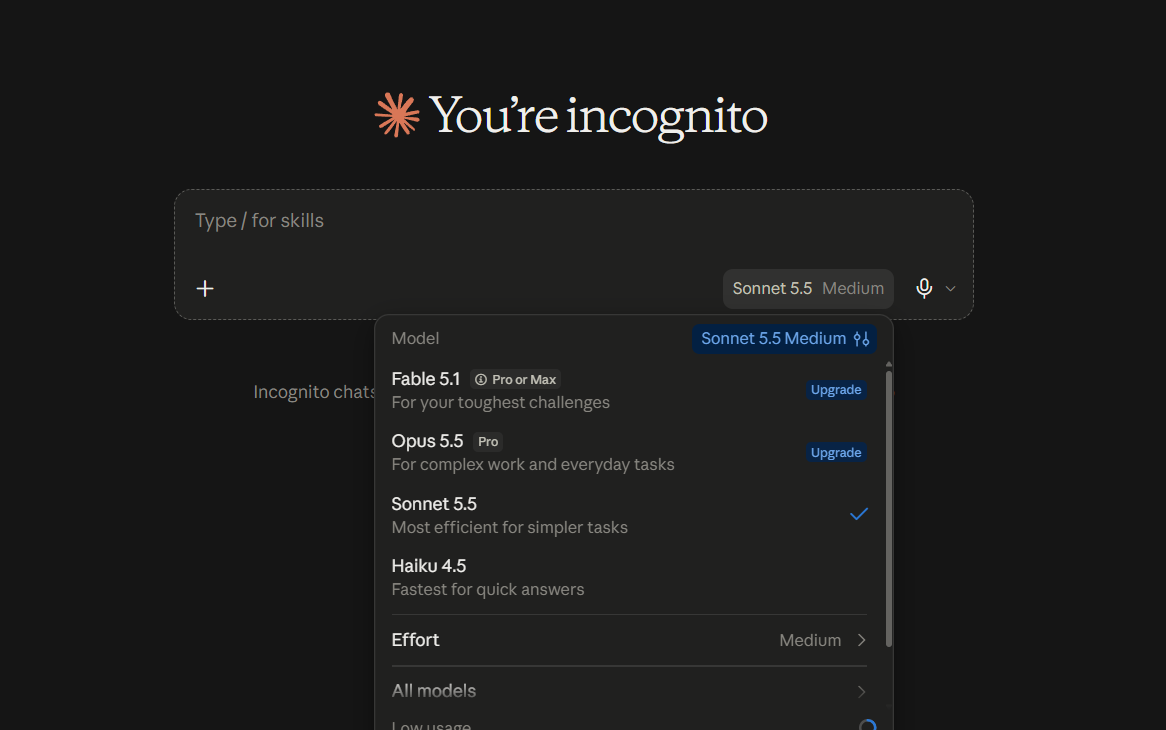Click the Incognito chats description text
1166x730 pixels.
(x=314, y=392)
